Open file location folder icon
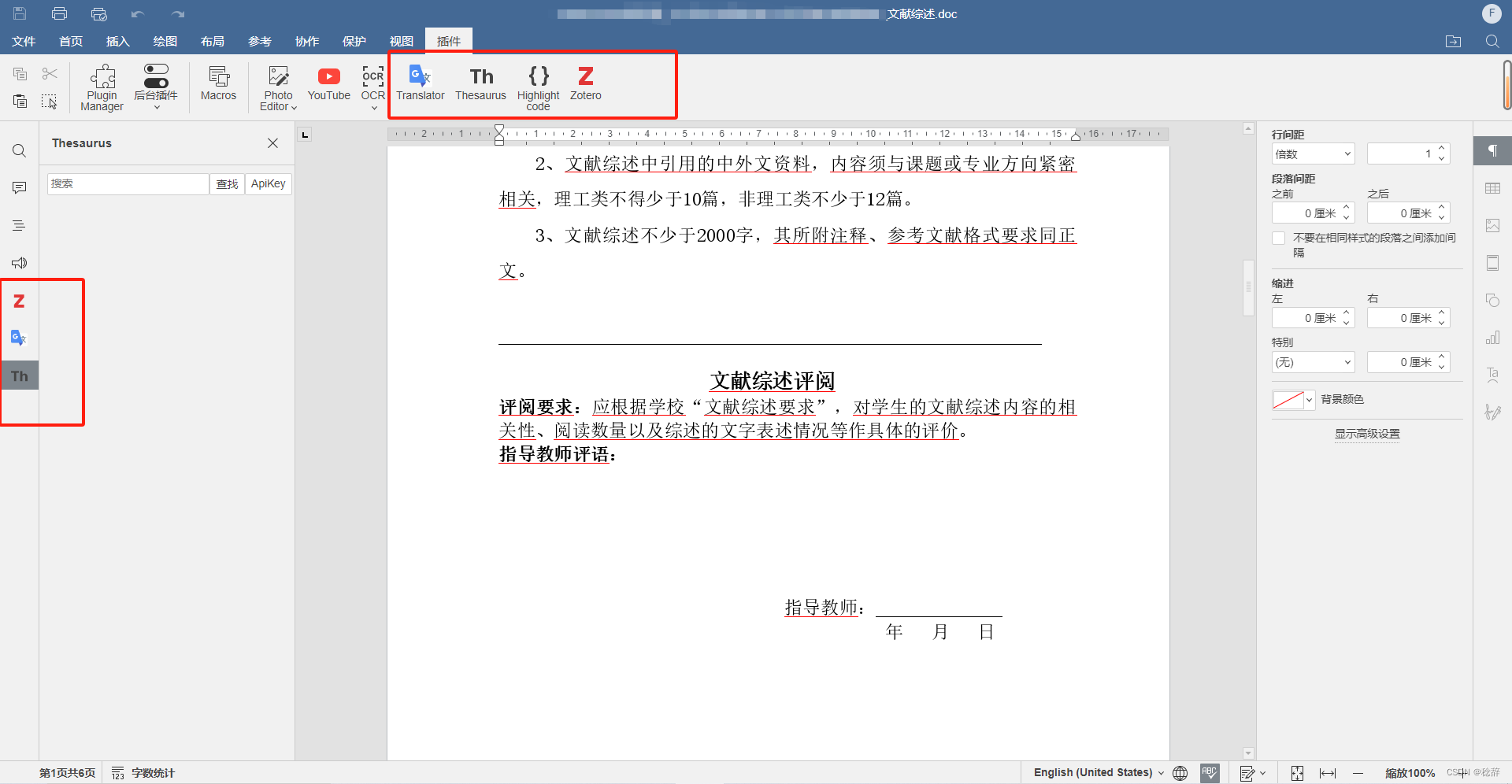This screenshot has width=1512, height=784. pos(1454,41)
